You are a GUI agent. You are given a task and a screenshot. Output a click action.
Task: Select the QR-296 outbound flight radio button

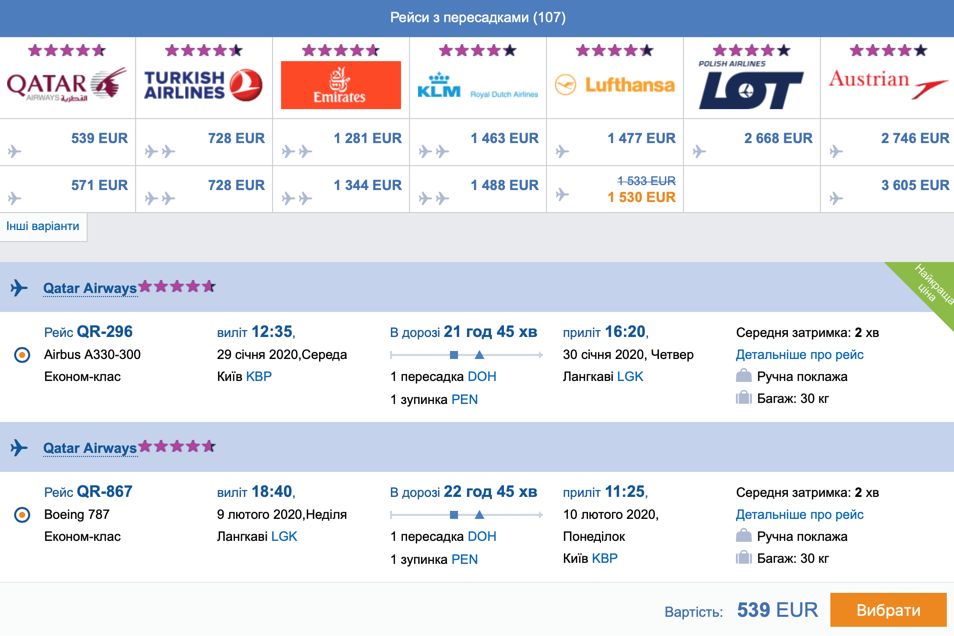22,355
